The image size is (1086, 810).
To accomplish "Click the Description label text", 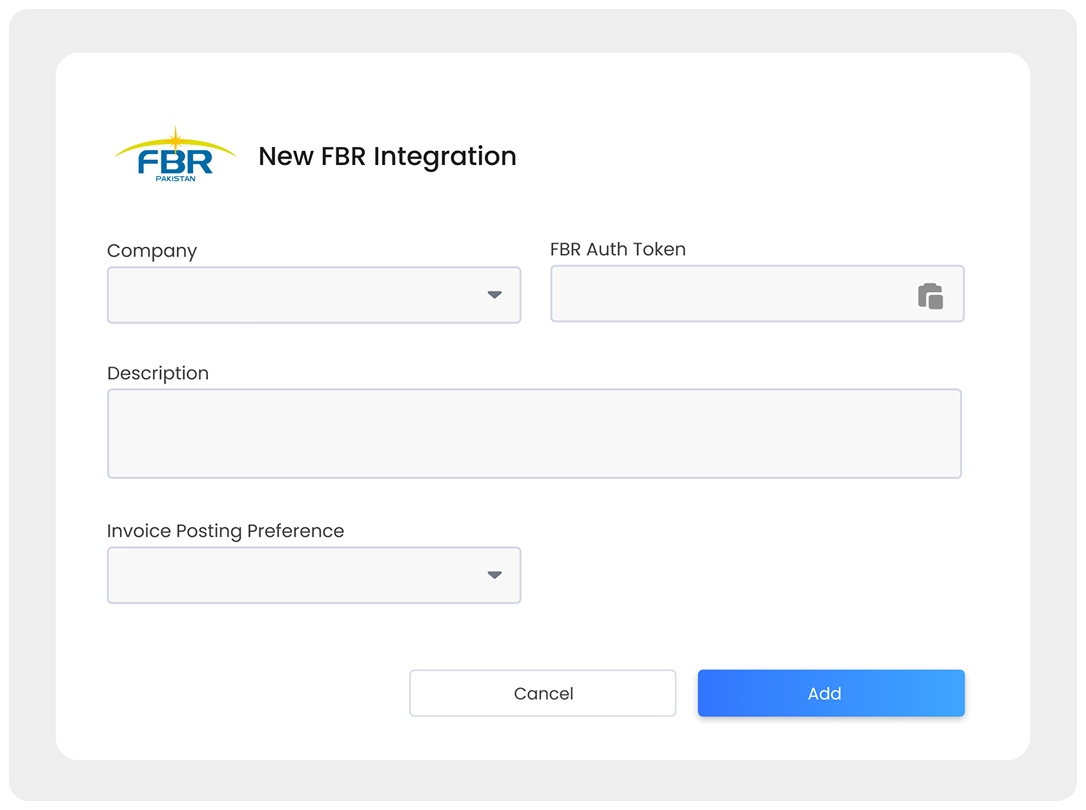I will pos(158,373).
